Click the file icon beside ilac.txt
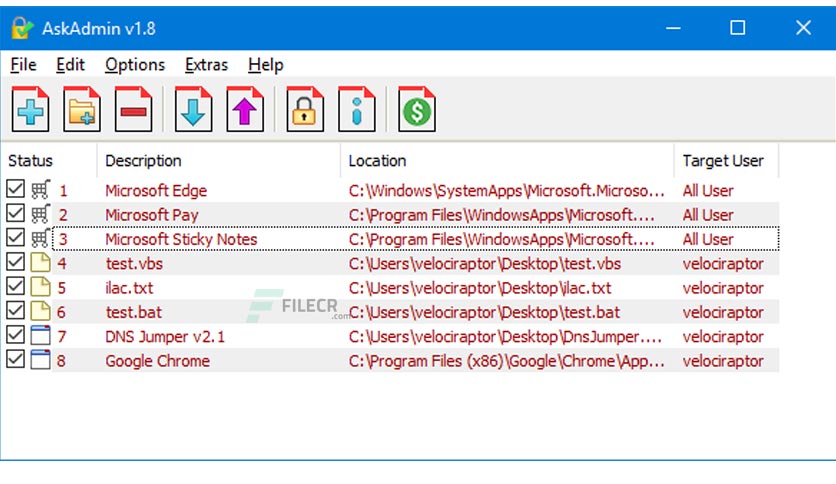The height and width of the screenshot is (484, 836). (x=41, y=287)
